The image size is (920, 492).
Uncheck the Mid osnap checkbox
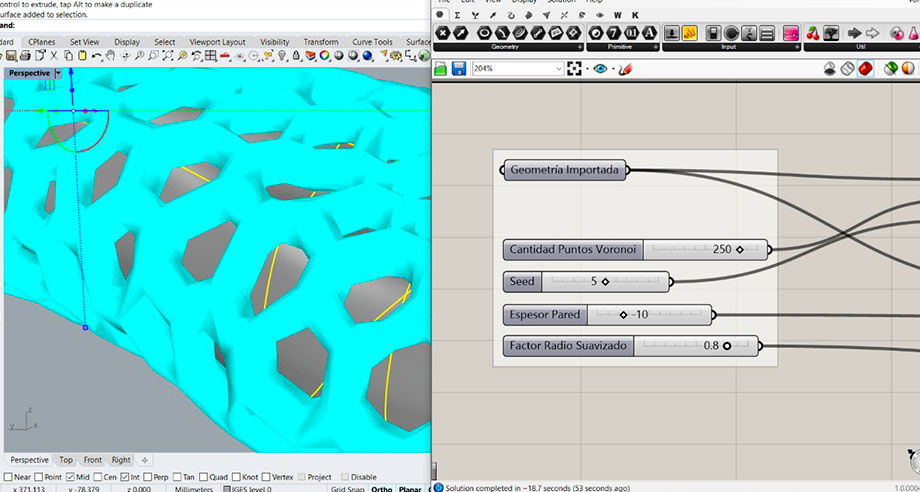click(x=71, y=477)
